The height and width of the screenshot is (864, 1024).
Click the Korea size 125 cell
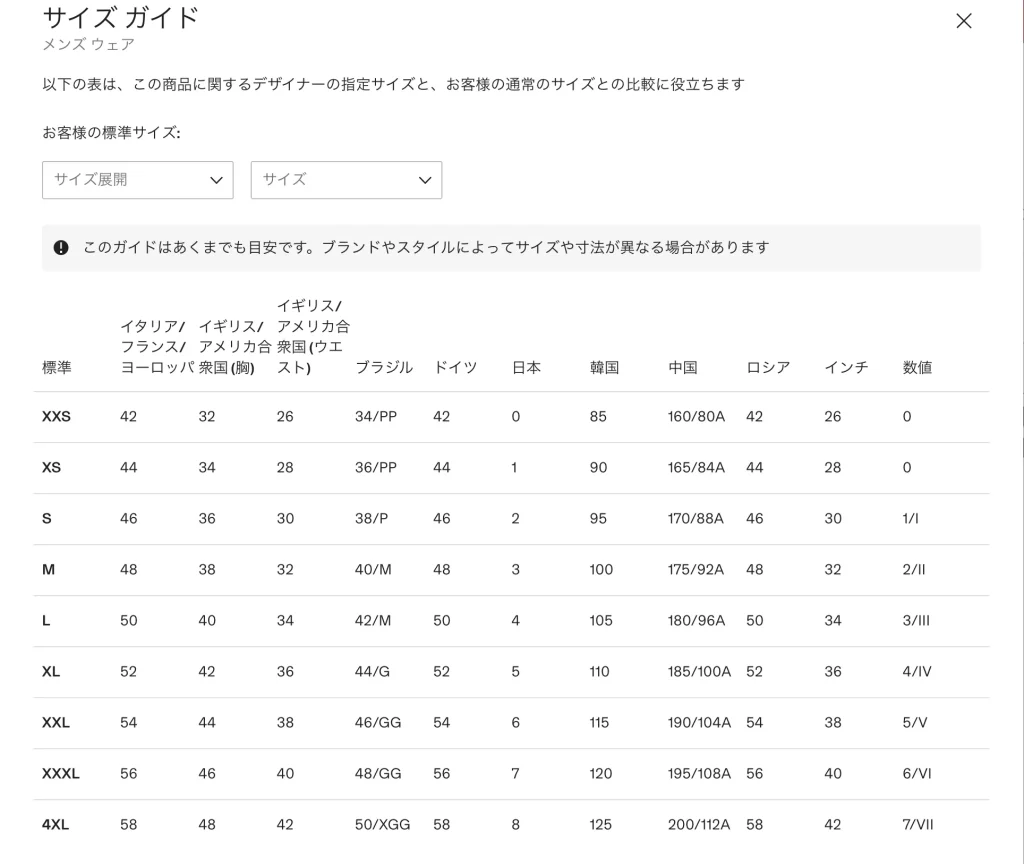(x=601, y=824)
